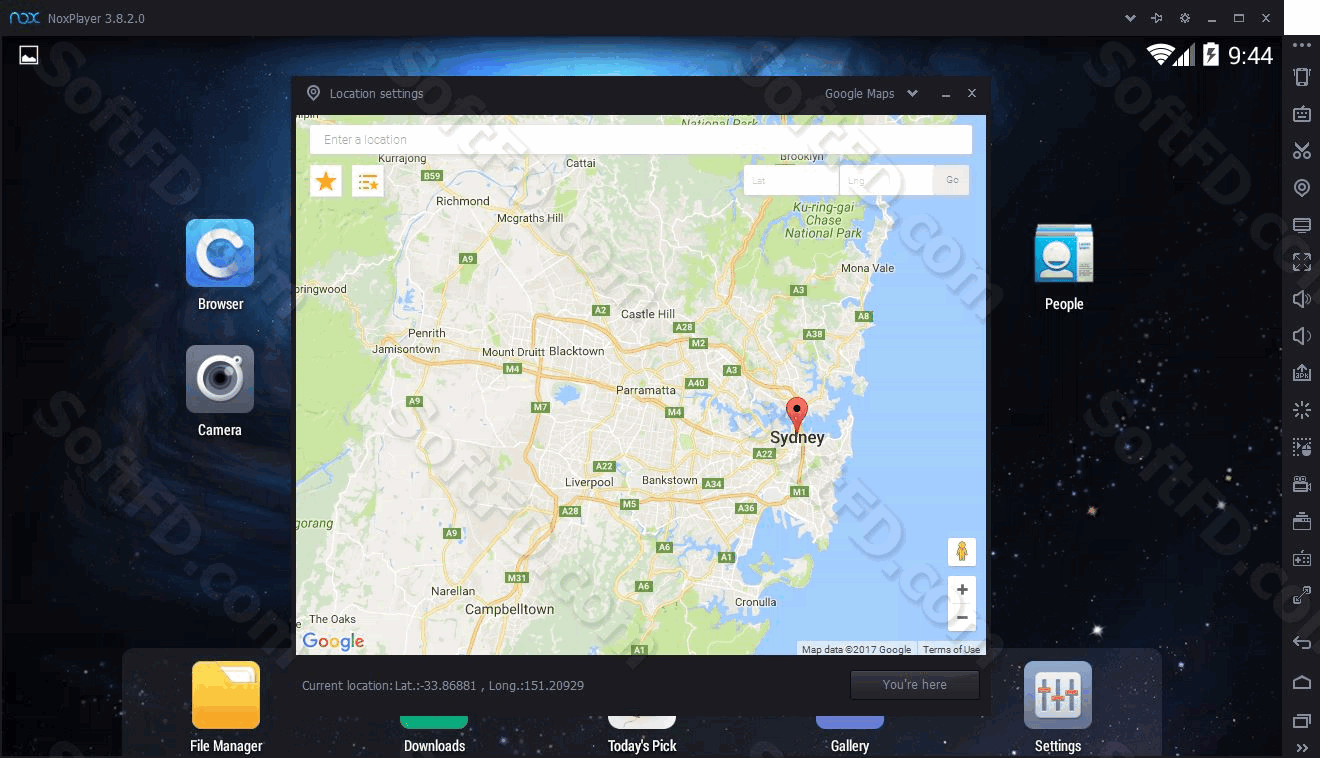1320x758 pixels.
Task: Launch the Camera app
Action: point(220,379)
